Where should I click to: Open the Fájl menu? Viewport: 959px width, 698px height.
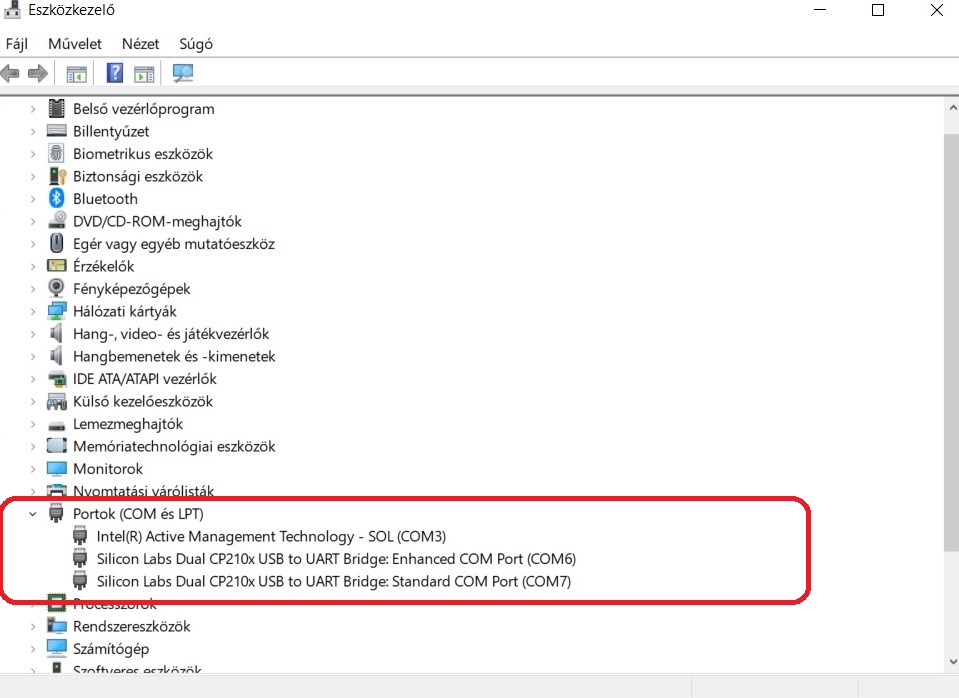tap(17, 44)
